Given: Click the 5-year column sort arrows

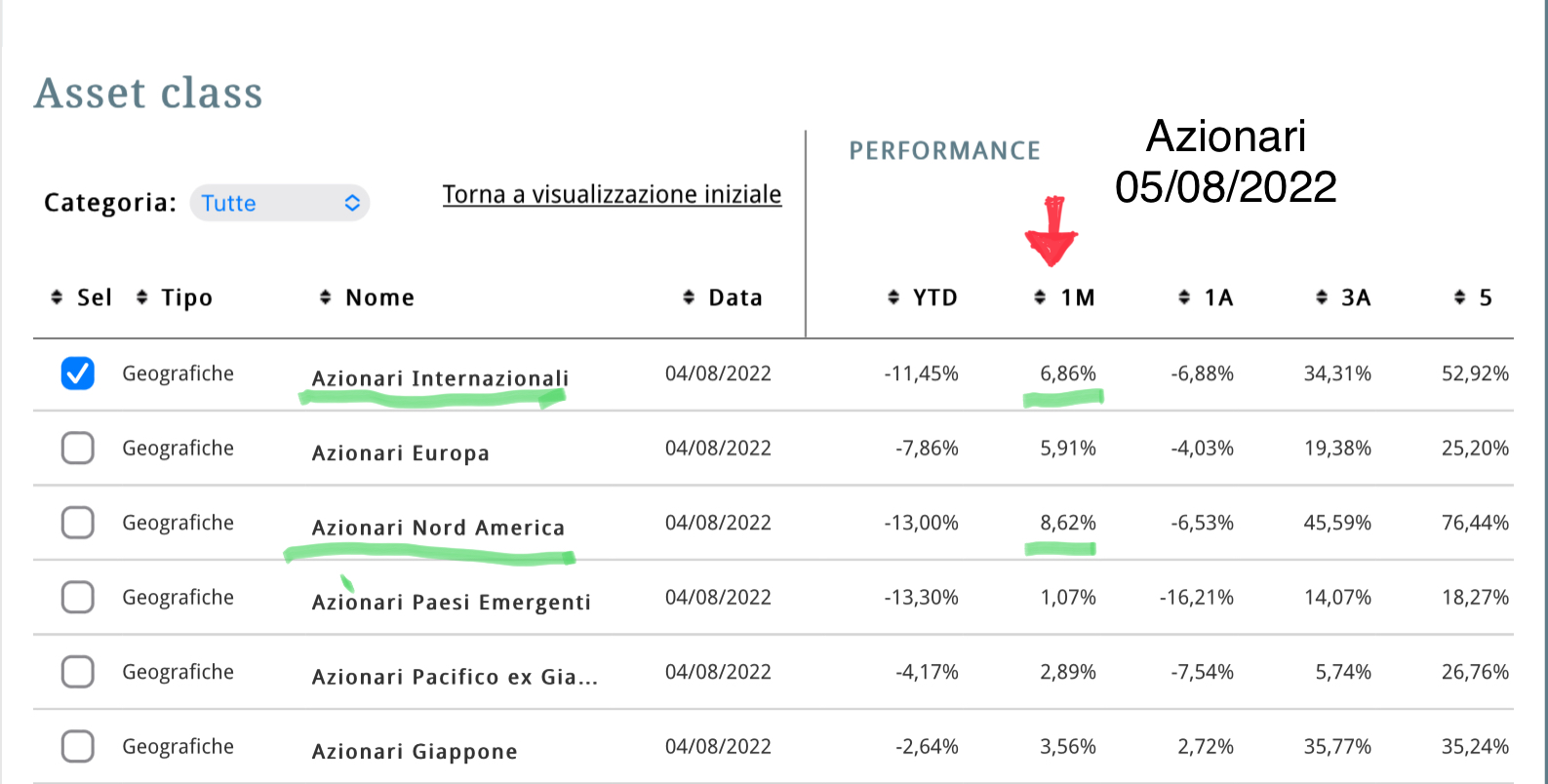Looking at the screenshot, I should [x=1459, y=296].
